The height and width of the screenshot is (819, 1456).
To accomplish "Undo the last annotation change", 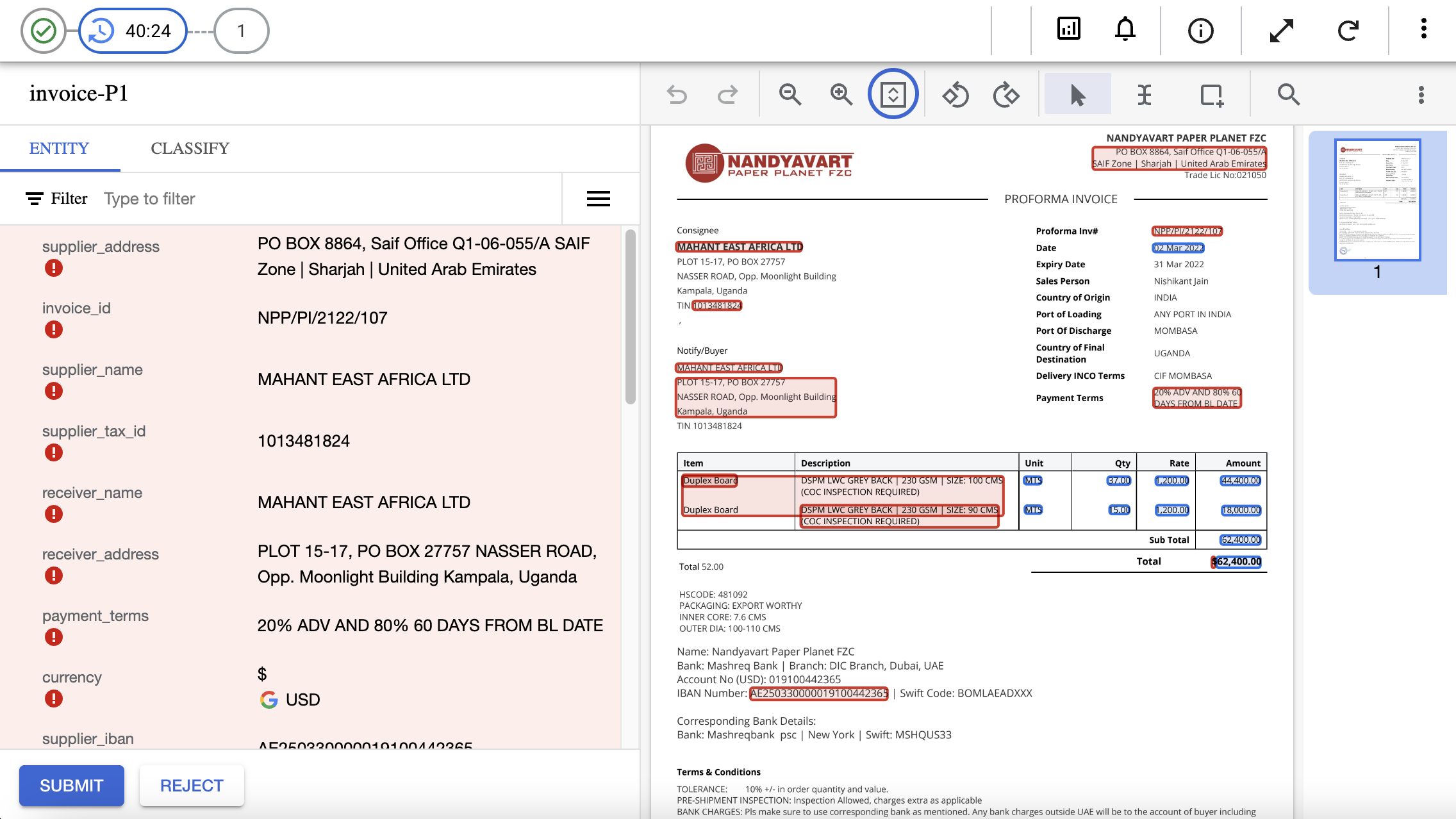I will (678, 94).
